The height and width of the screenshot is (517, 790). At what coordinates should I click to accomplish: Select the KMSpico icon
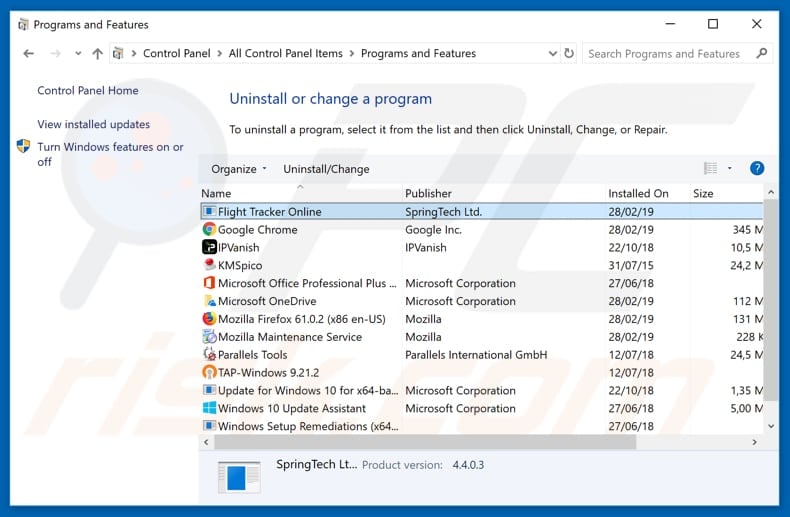pos(209,265)
